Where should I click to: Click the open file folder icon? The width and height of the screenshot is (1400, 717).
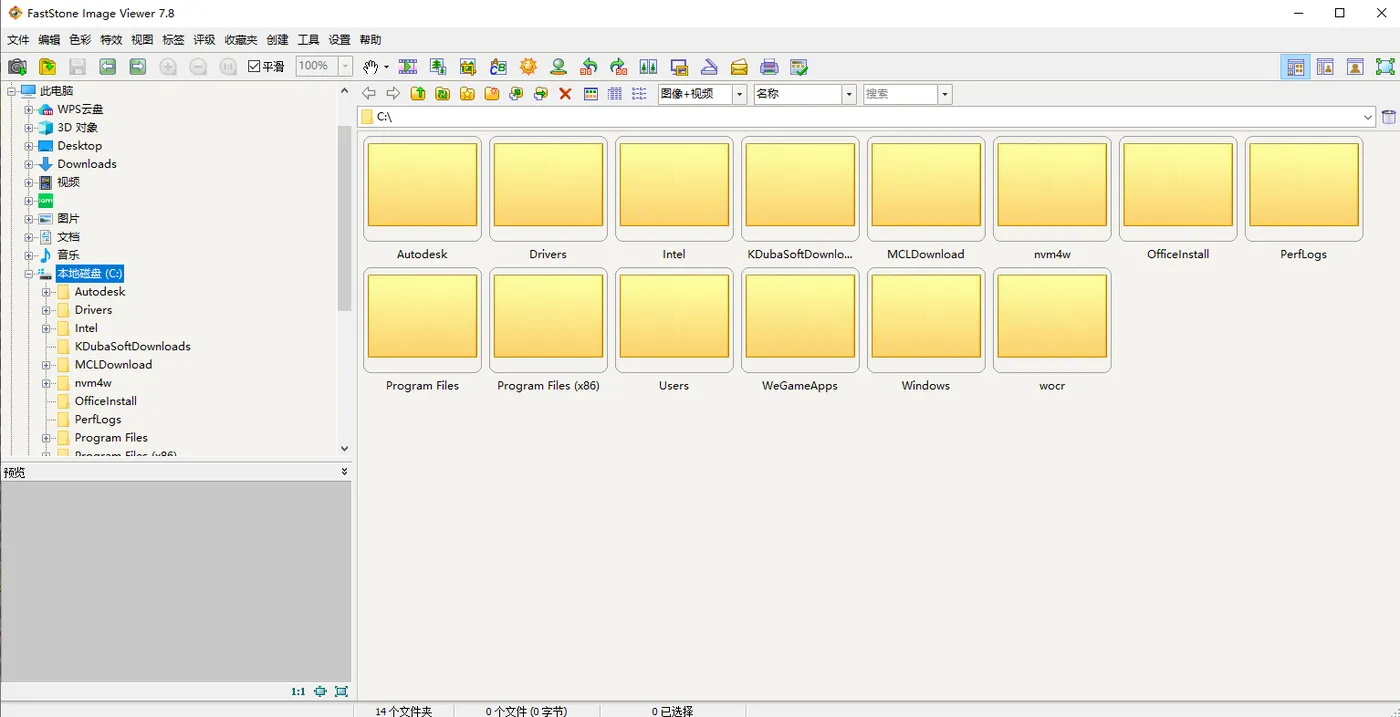47,67
